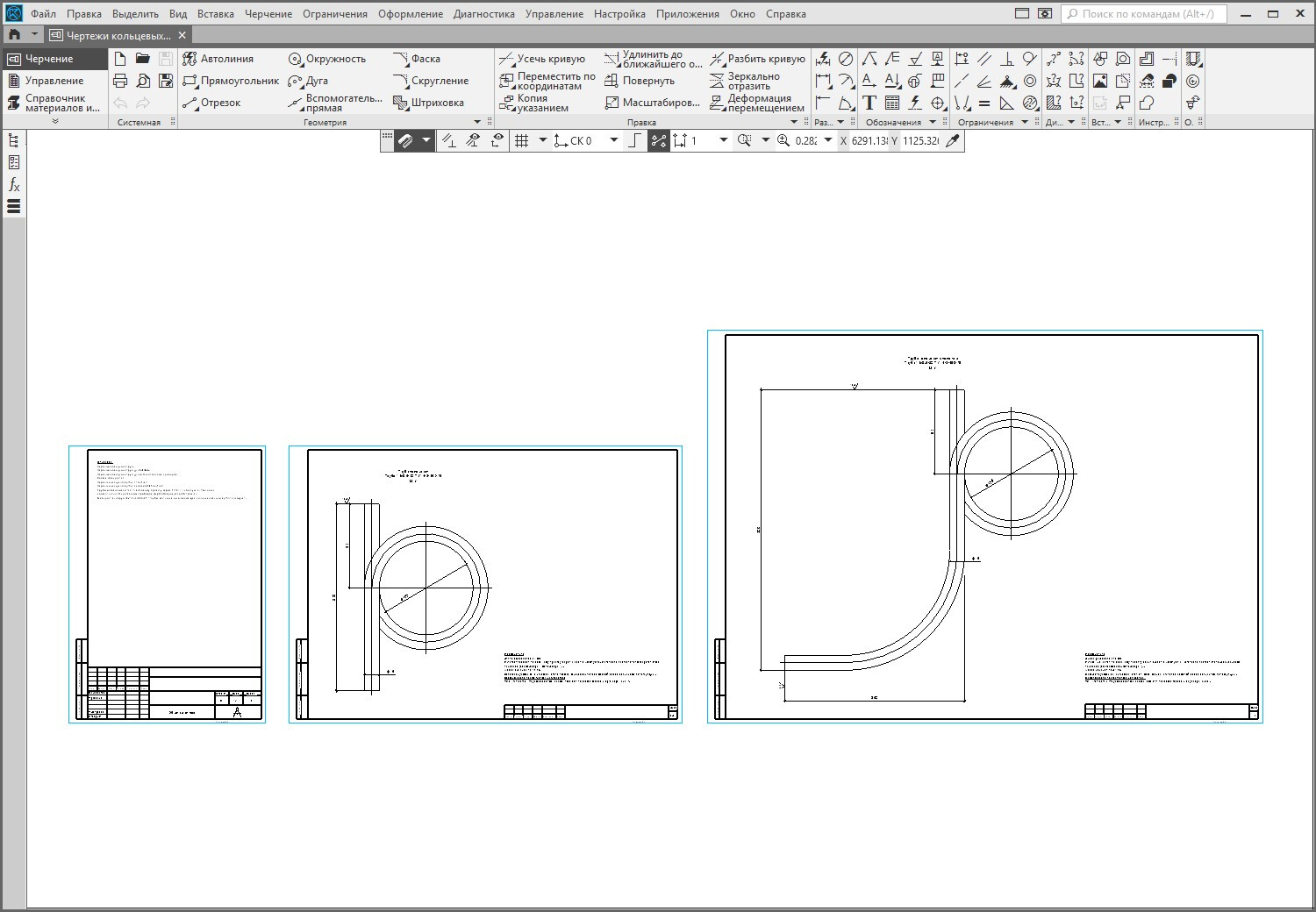
Task: Select the Окружность circle tool
Action: tap(327, 59)
